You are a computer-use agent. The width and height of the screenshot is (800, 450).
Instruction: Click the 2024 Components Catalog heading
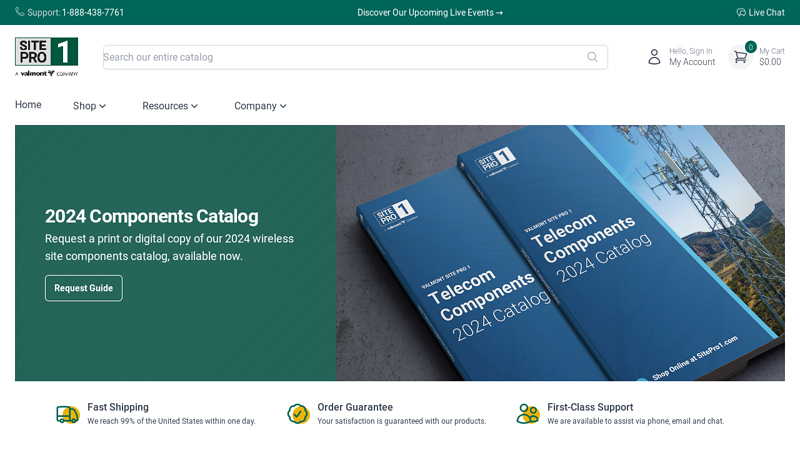pos(152,216)
